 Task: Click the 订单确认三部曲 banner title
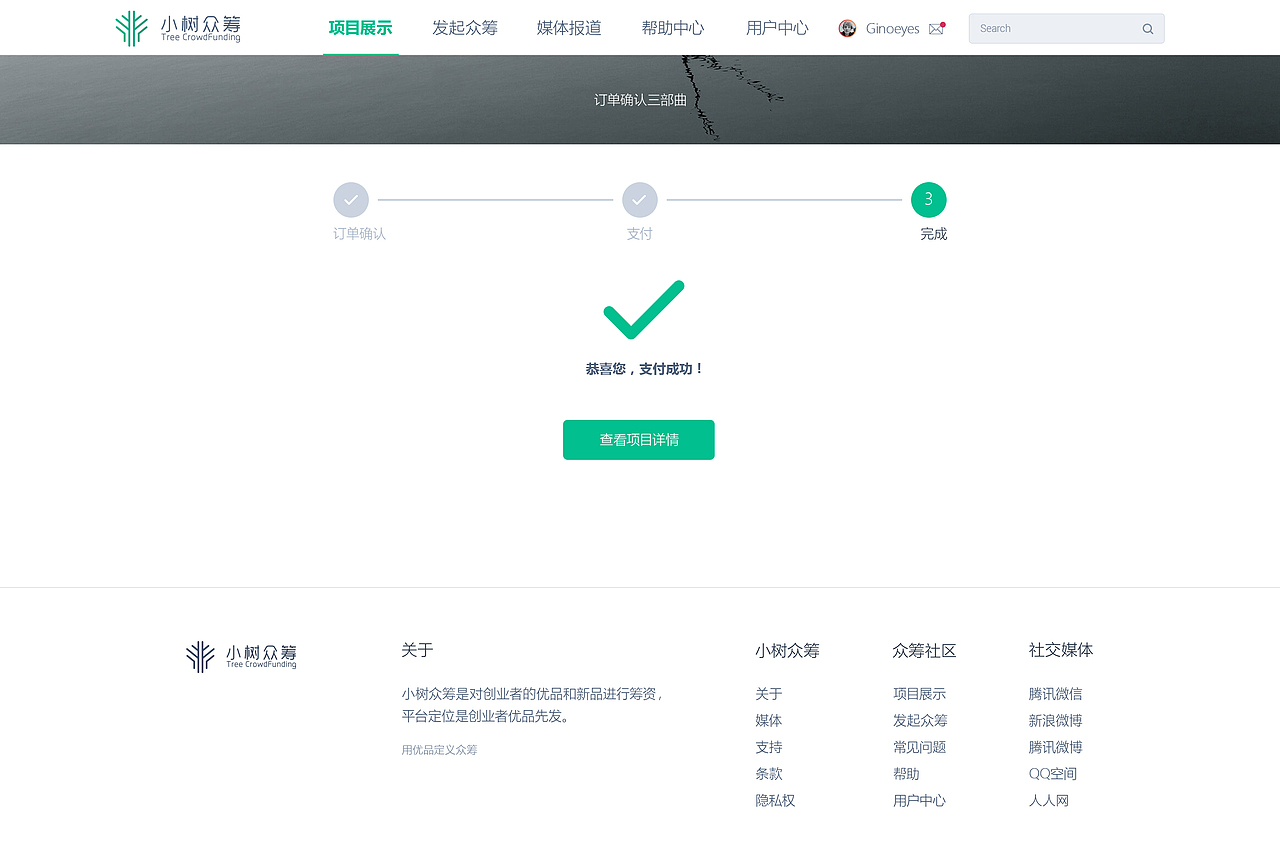641,100
